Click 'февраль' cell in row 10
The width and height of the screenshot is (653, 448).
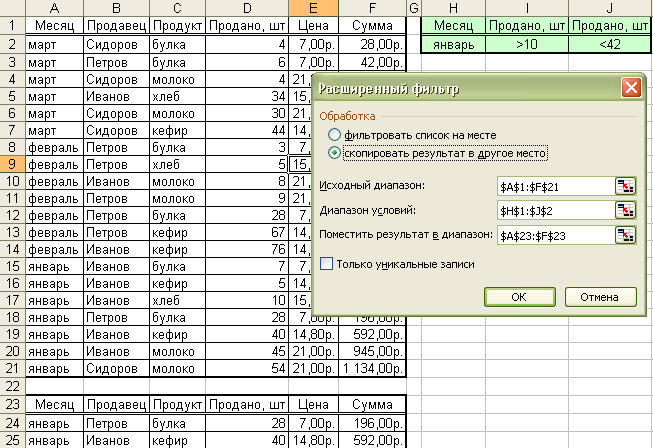point(54,182)
